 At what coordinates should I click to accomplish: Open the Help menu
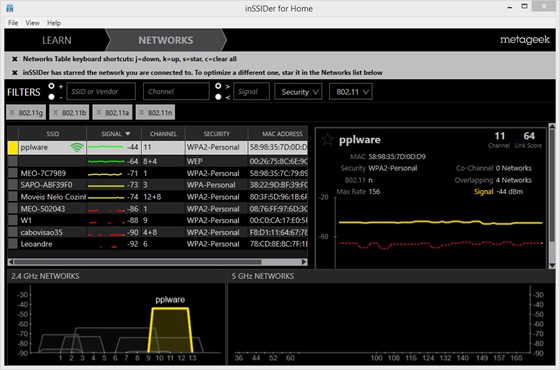click(54, 23)
